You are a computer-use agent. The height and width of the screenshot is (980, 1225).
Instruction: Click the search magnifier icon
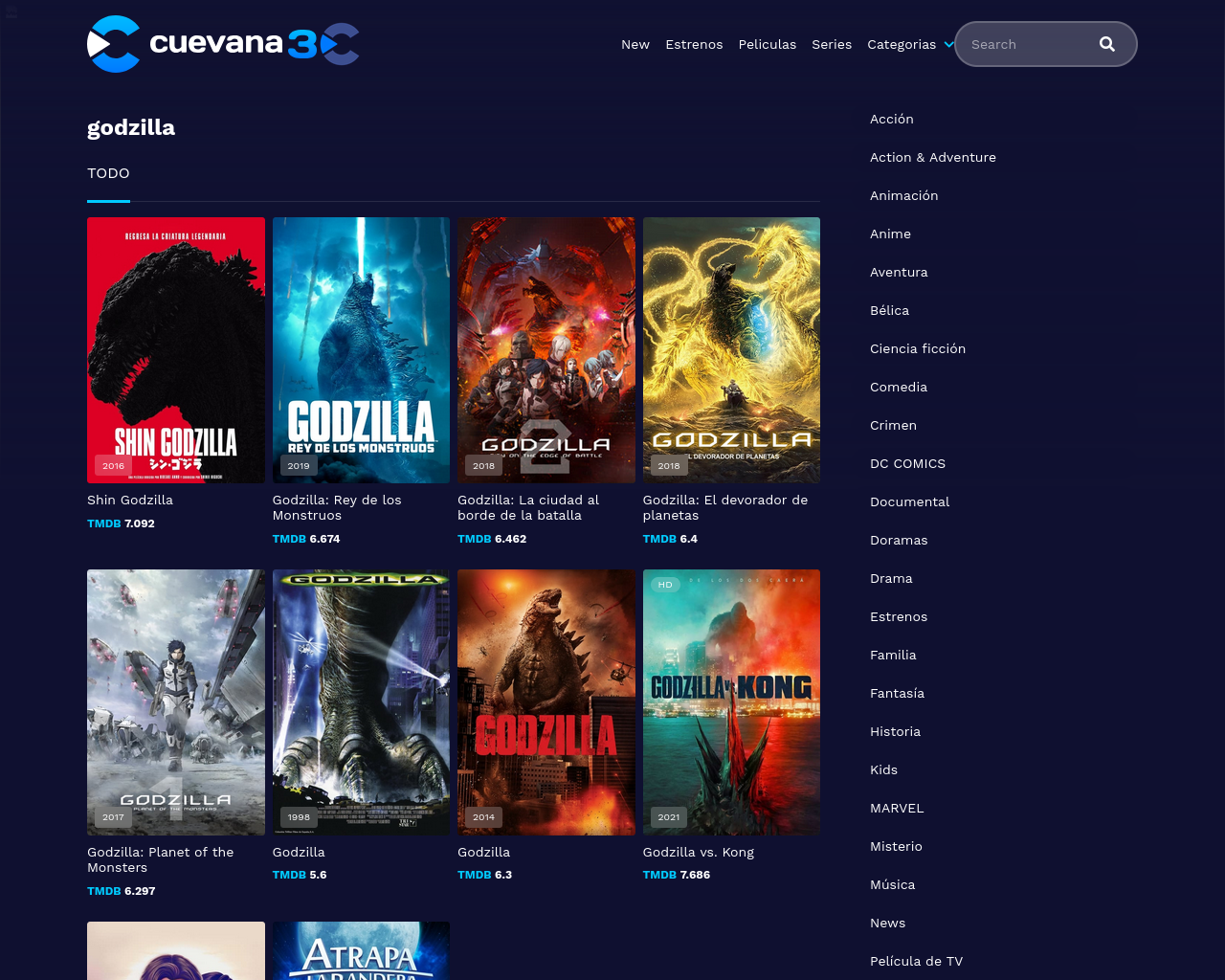[1107, 44]
